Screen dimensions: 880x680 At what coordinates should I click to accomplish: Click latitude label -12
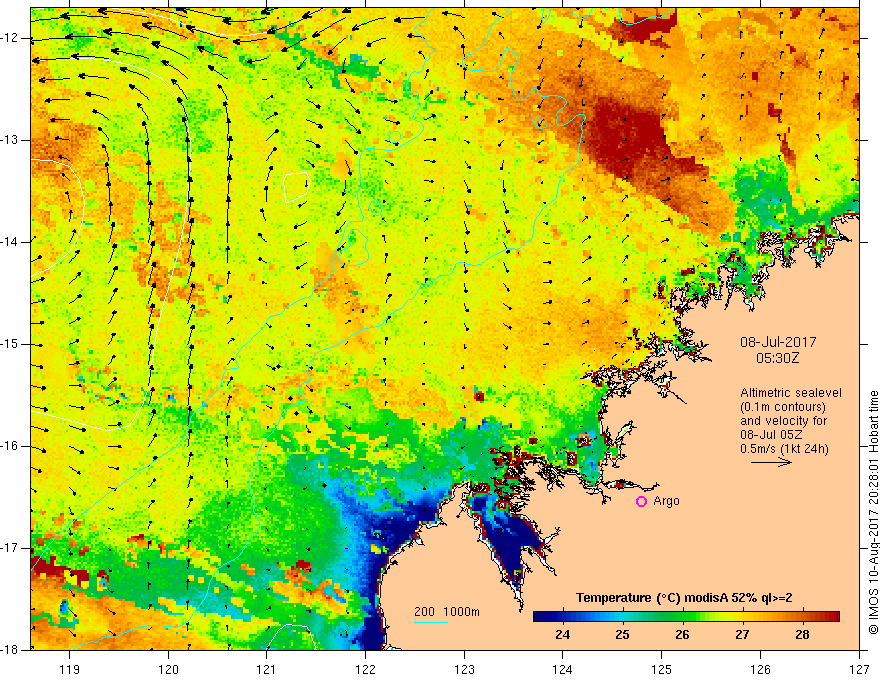click(11, 38)
